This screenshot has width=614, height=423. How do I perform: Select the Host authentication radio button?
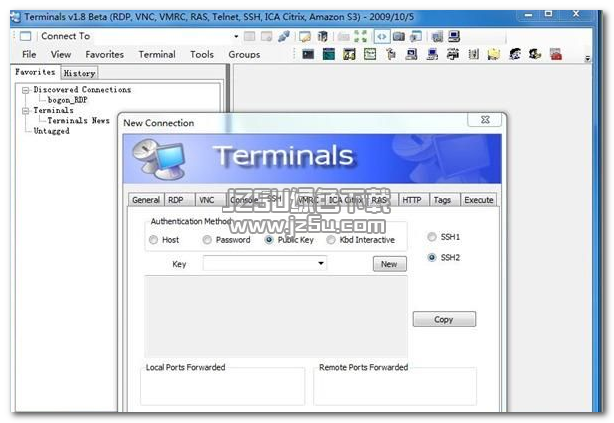pyautogui.click(x=154, y=239)
